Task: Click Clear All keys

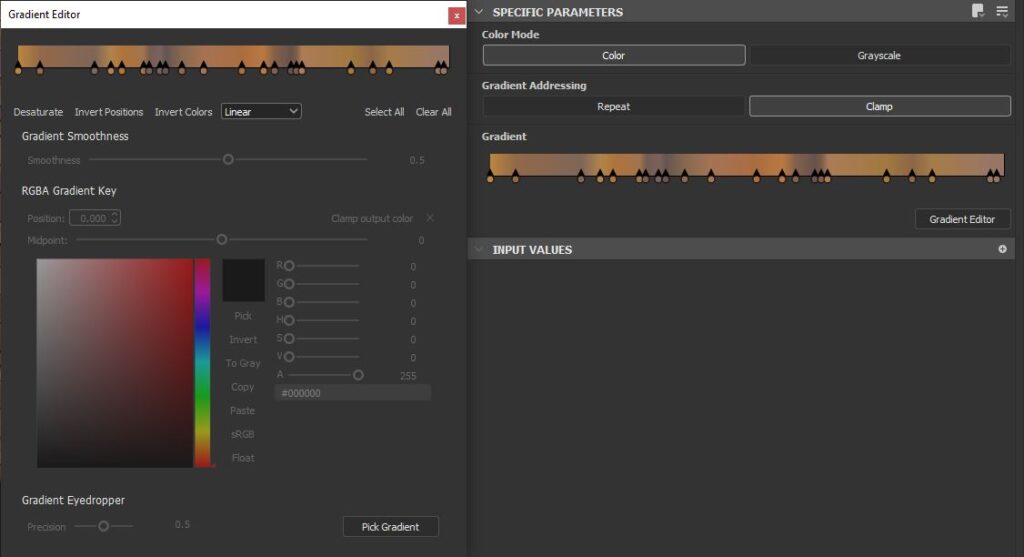Action: 434,112
